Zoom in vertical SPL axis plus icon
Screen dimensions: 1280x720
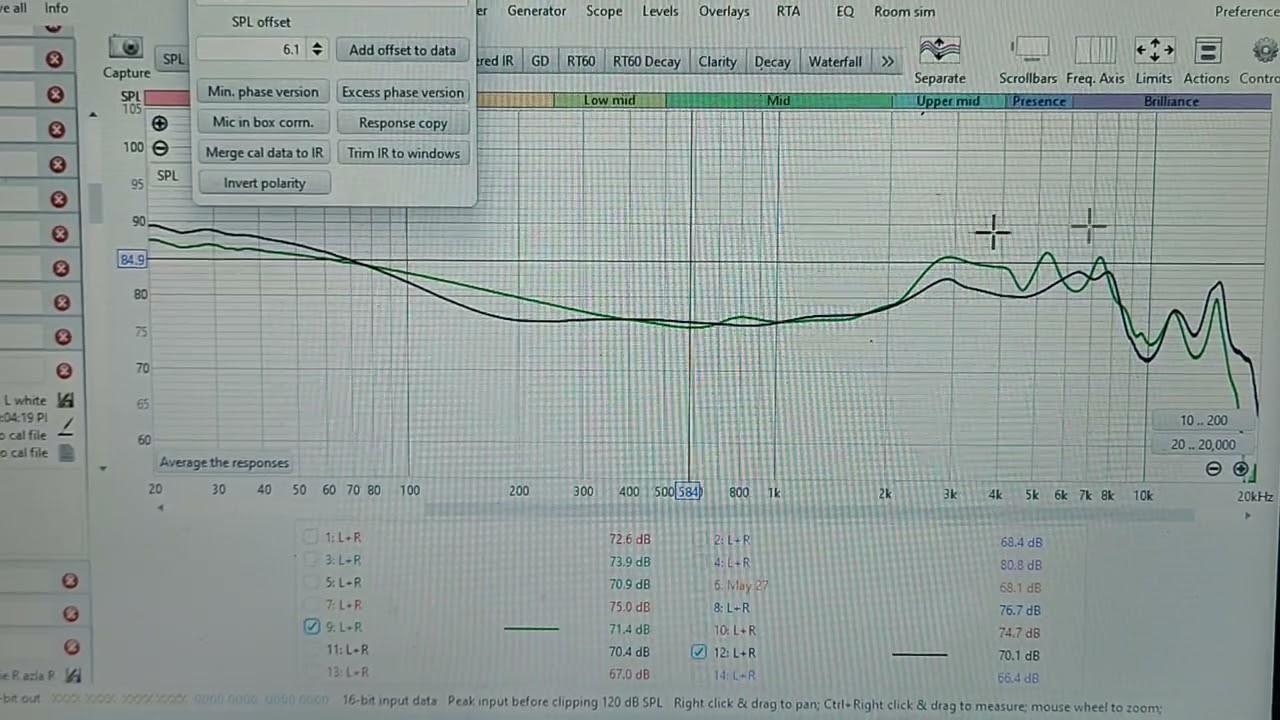pos(160,123)
